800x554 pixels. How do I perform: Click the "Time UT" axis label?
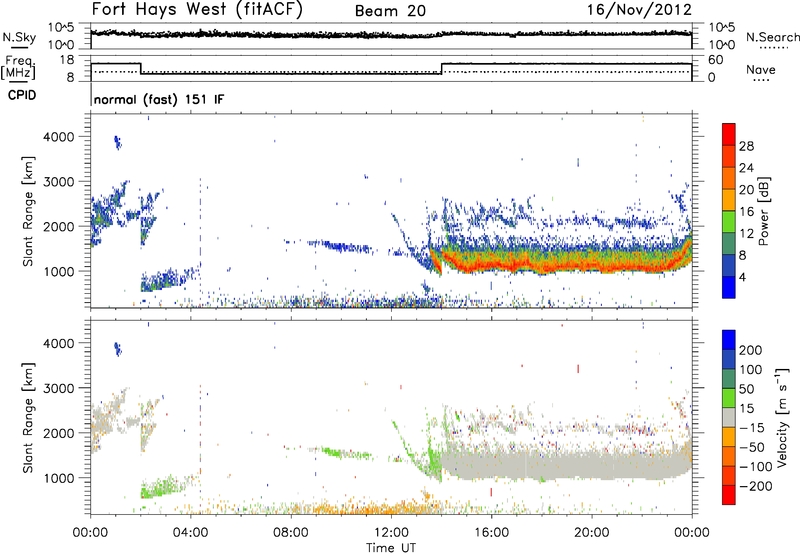tap(391, 547)
